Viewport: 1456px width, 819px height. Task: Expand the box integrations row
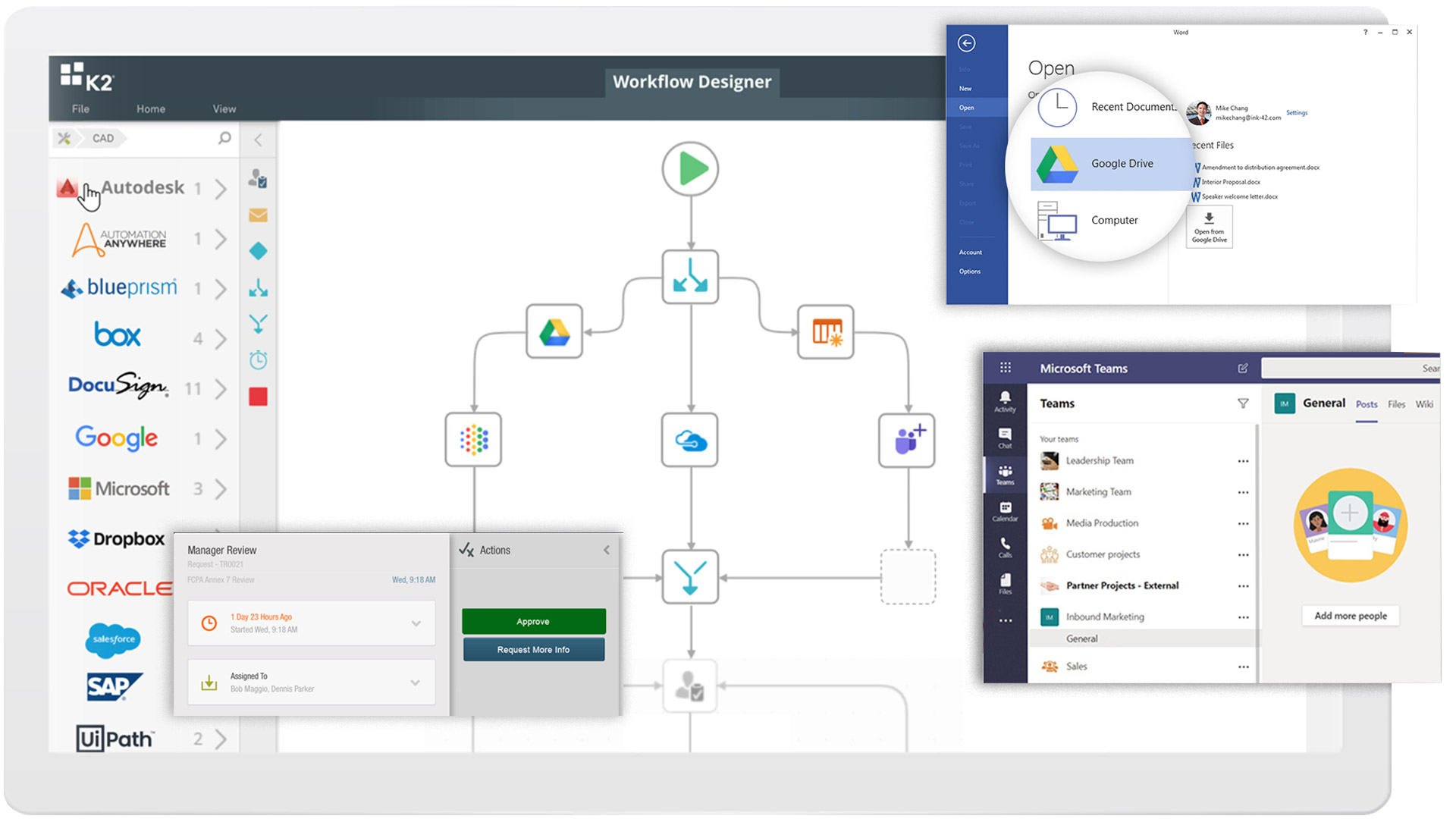point(221,338)
